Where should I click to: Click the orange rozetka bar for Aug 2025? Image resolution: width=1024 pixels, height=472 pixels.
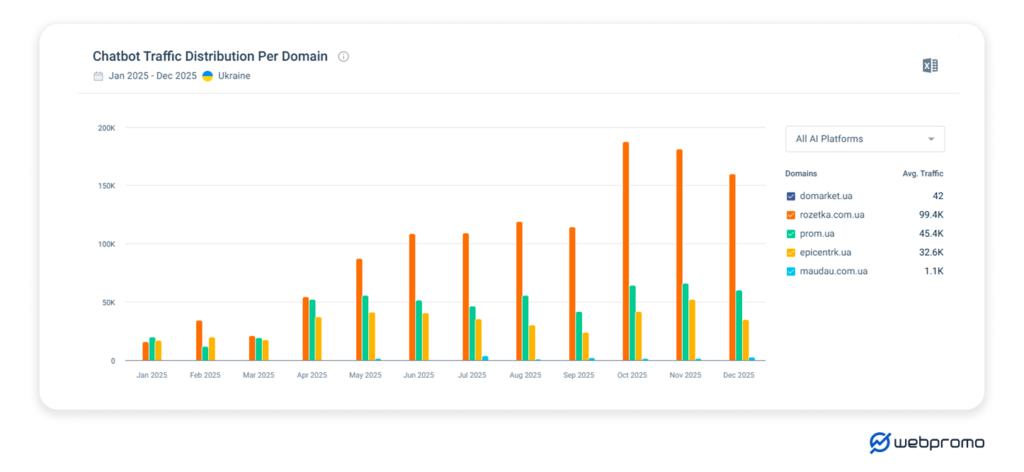click(x=519, y=291)
